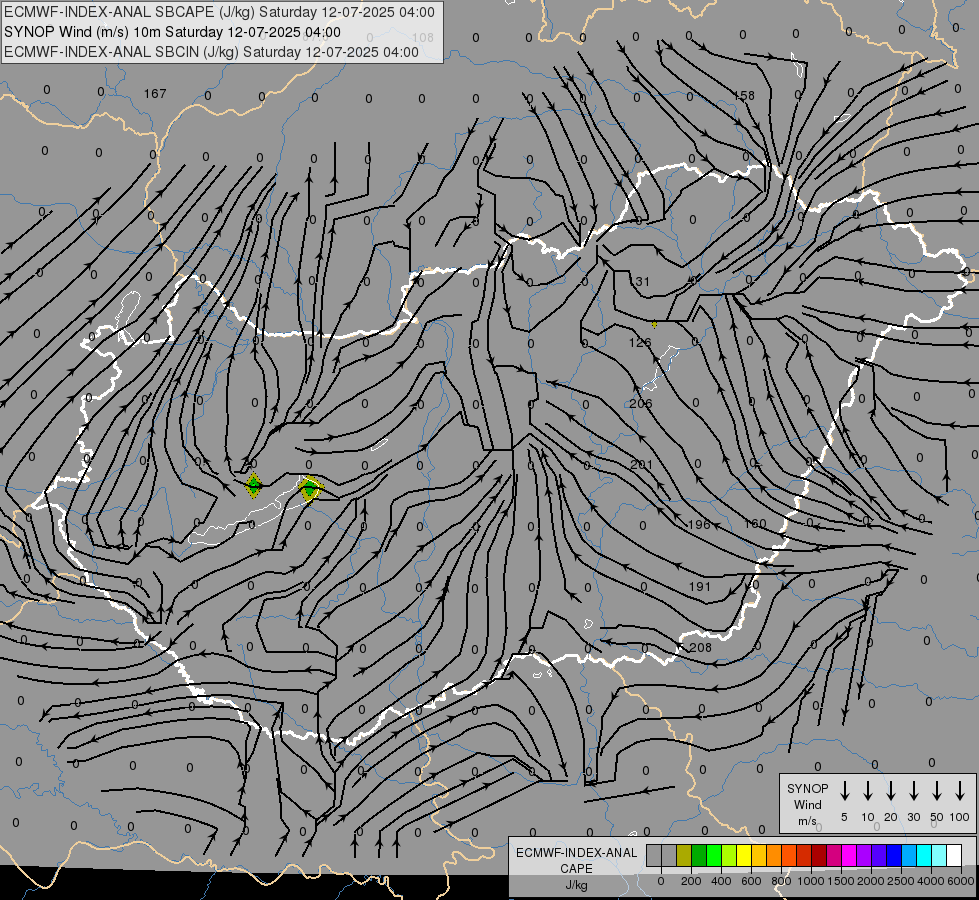Click the wind arrow above the 20 label

[891, 791]
